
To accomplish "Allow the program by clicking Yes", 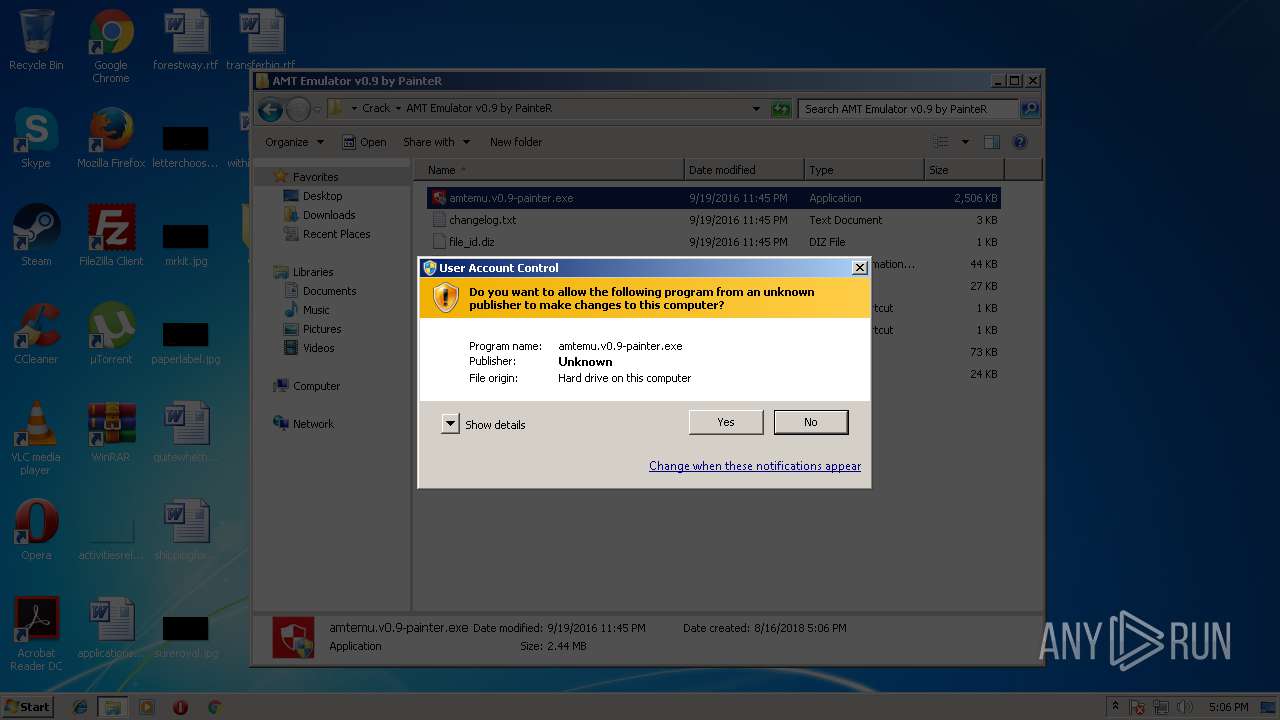I will coord(726,422).
